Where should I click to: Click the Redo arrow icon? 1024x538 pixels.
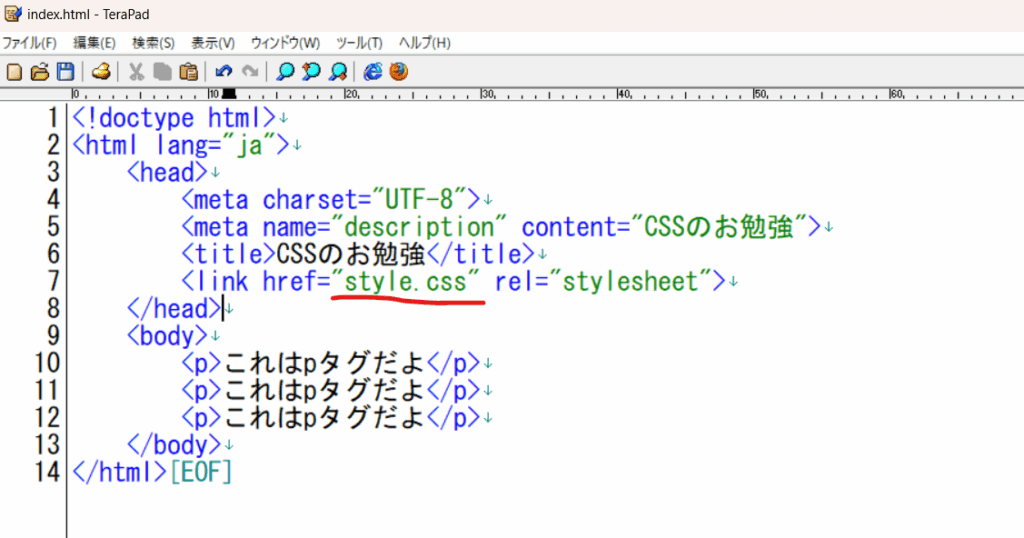click(250, 72)
